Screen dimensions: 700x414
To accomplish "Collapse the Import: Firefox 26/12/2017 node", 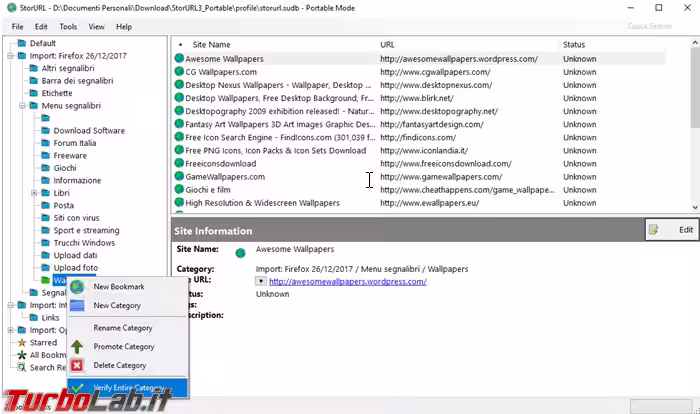I will coord(9,56).
